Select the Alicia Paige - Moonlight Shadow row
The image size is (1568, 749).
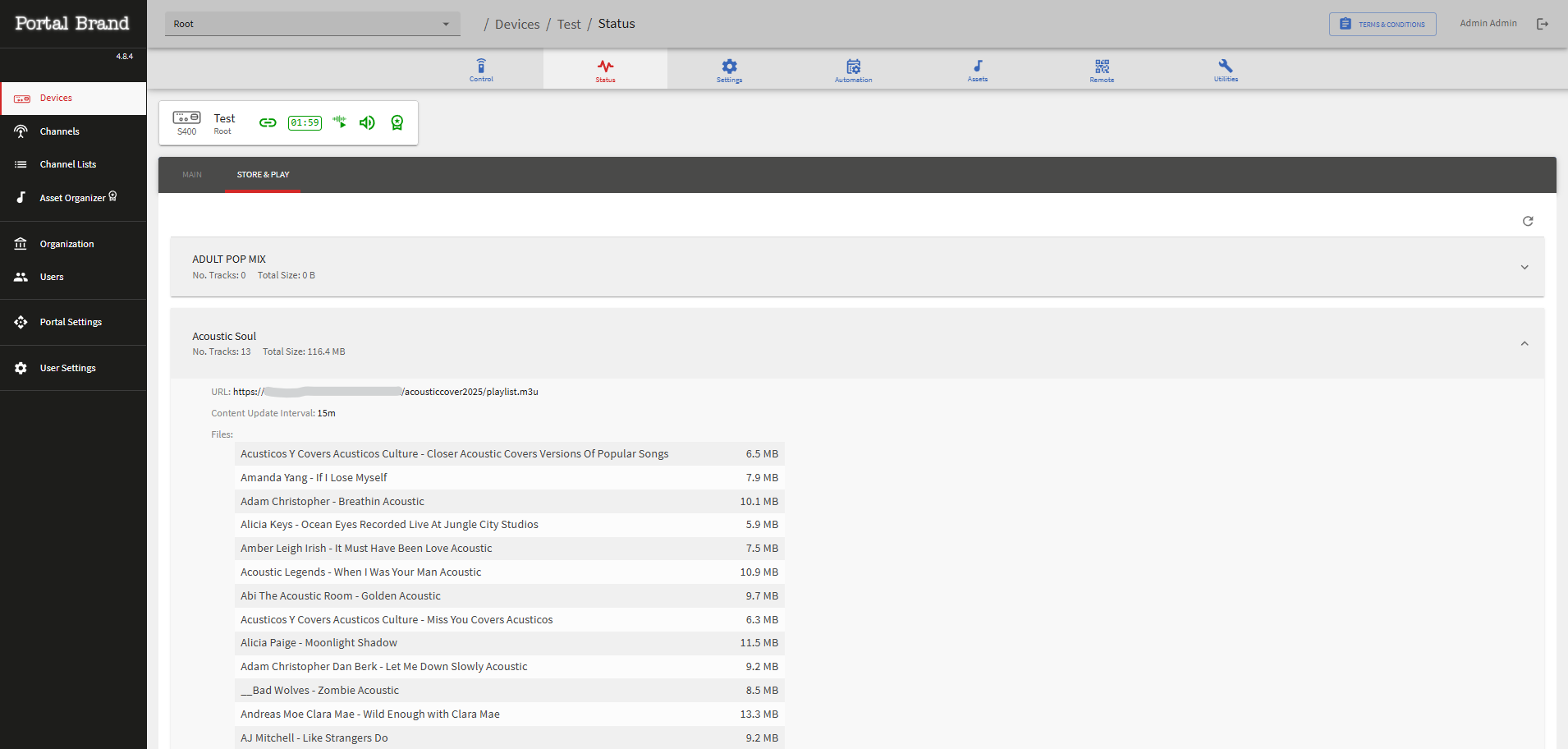509,643
